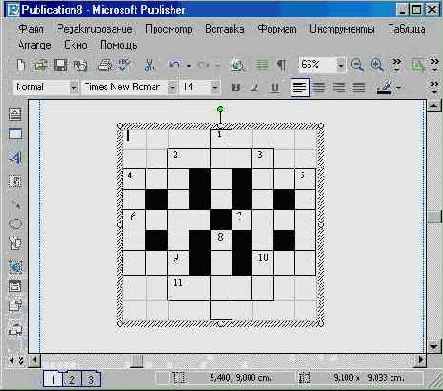Toggle italic formatting

254,88
